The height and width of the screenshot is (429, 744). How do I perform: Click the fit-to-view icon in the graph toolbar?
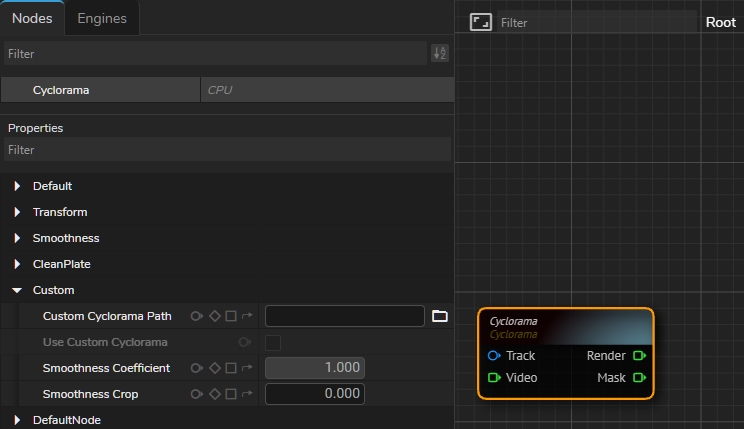click(480, 22)
